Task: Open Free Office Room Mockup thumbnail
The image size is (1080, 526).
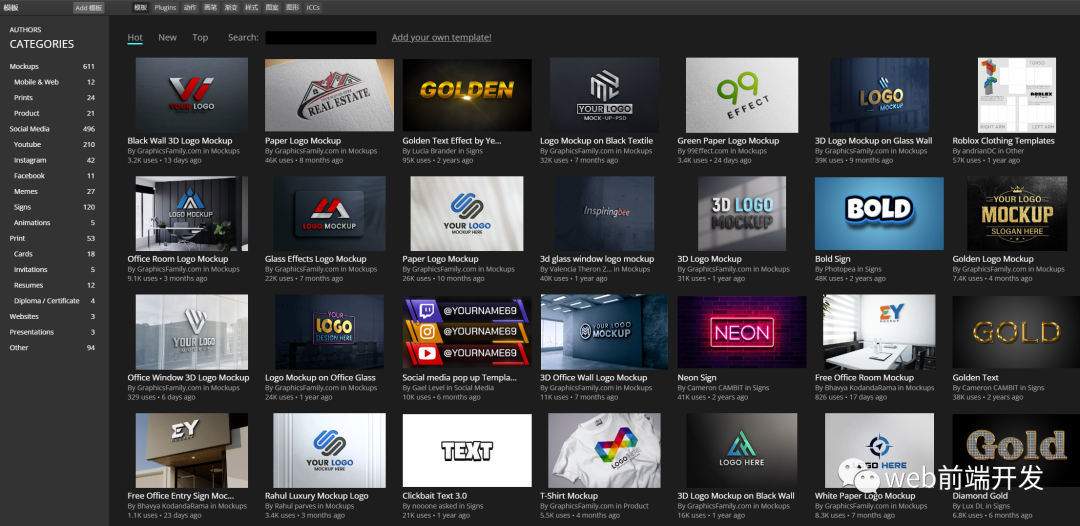Action: (880, 332)
